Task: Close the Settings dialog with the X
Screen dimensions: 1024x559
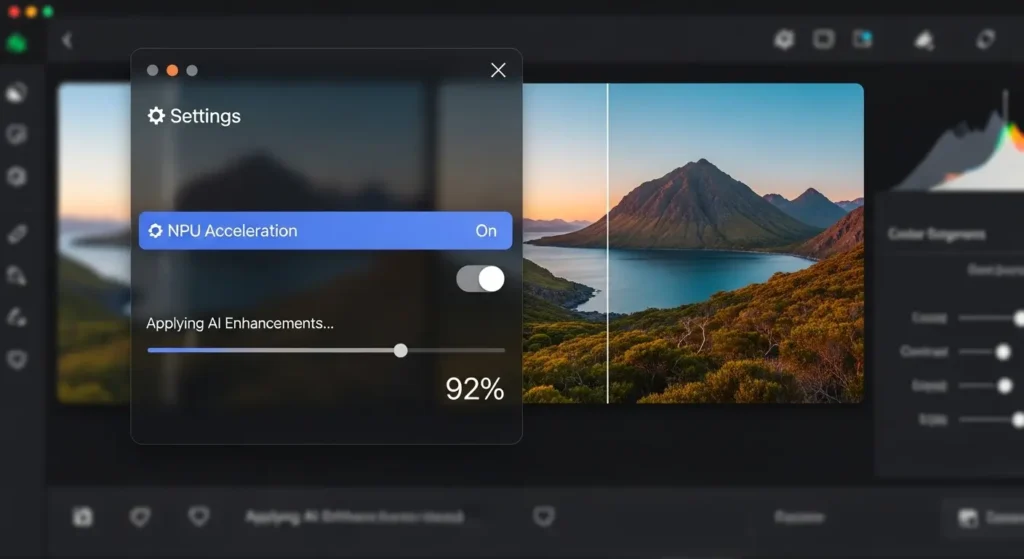Action: 498,70
